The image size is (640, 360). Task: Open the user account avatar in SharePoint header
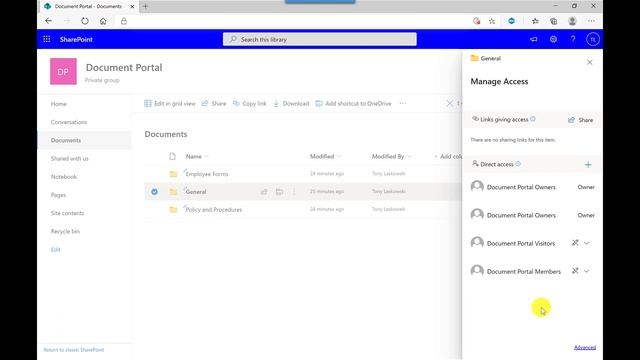coord(593,39)
